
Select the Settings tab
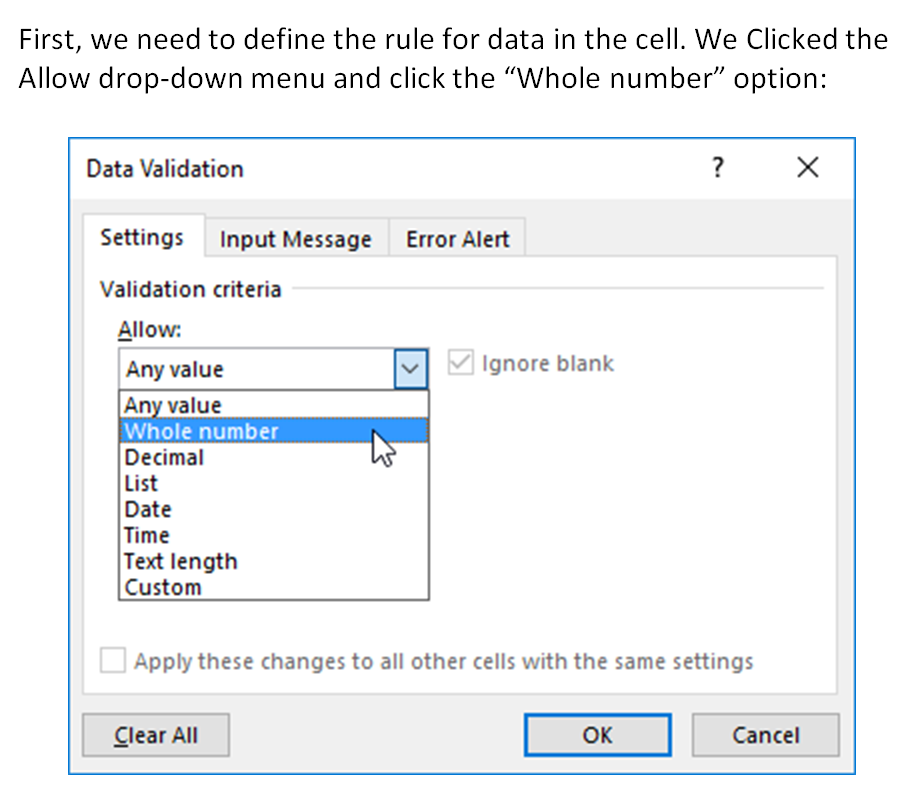[142, 237]
